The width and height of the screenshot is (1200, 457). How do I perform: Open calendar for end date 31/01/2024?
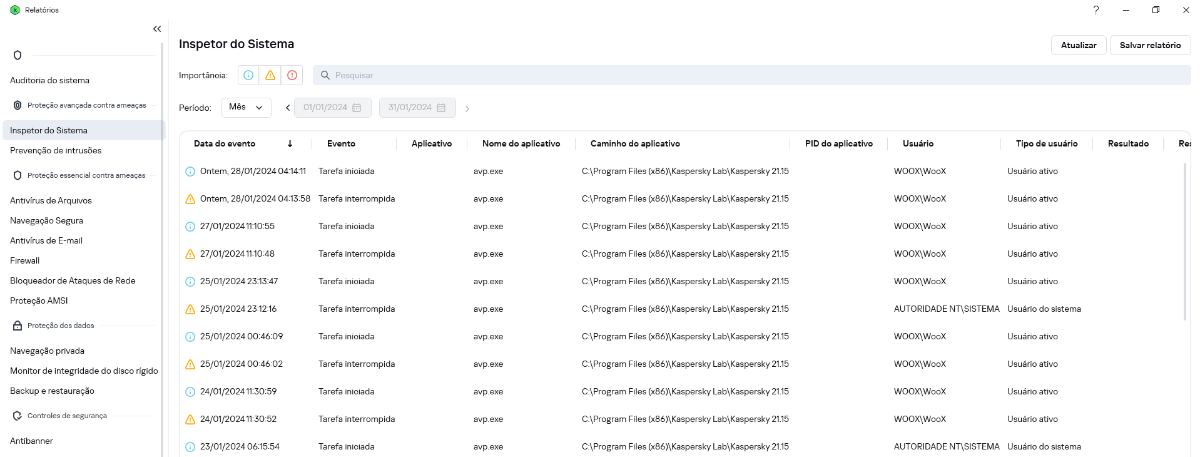click(x=441, y=108)
